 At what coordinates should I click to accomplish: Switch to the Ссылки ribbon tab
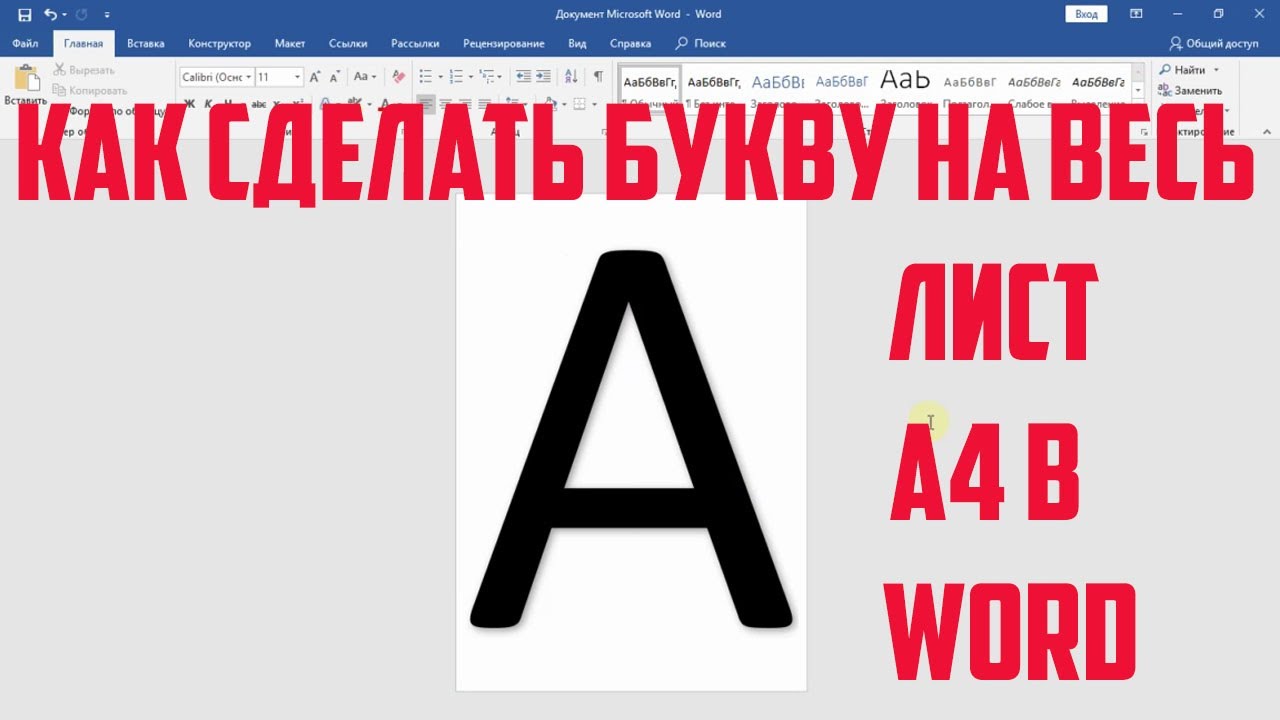[x=348, y=43]
